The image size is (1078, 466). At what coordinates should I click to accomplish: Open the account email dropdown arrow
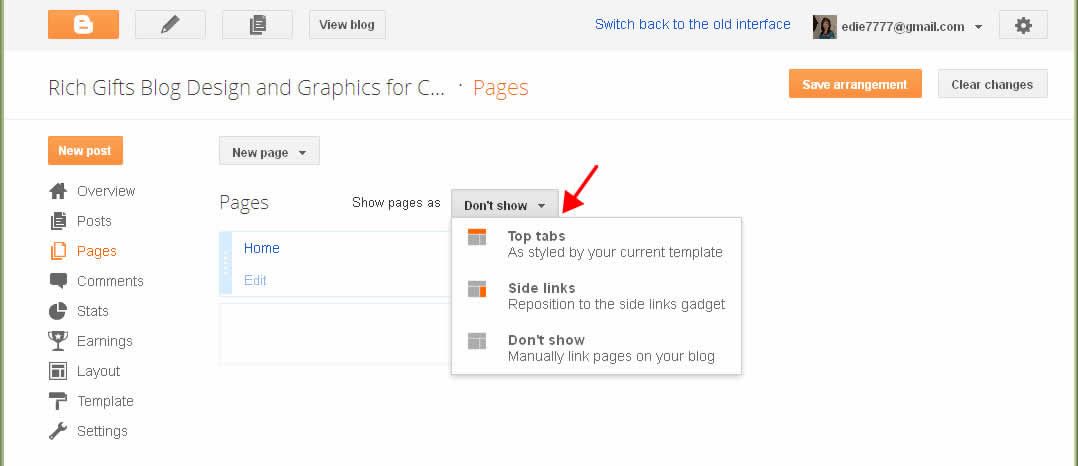[x=978, y=27]
